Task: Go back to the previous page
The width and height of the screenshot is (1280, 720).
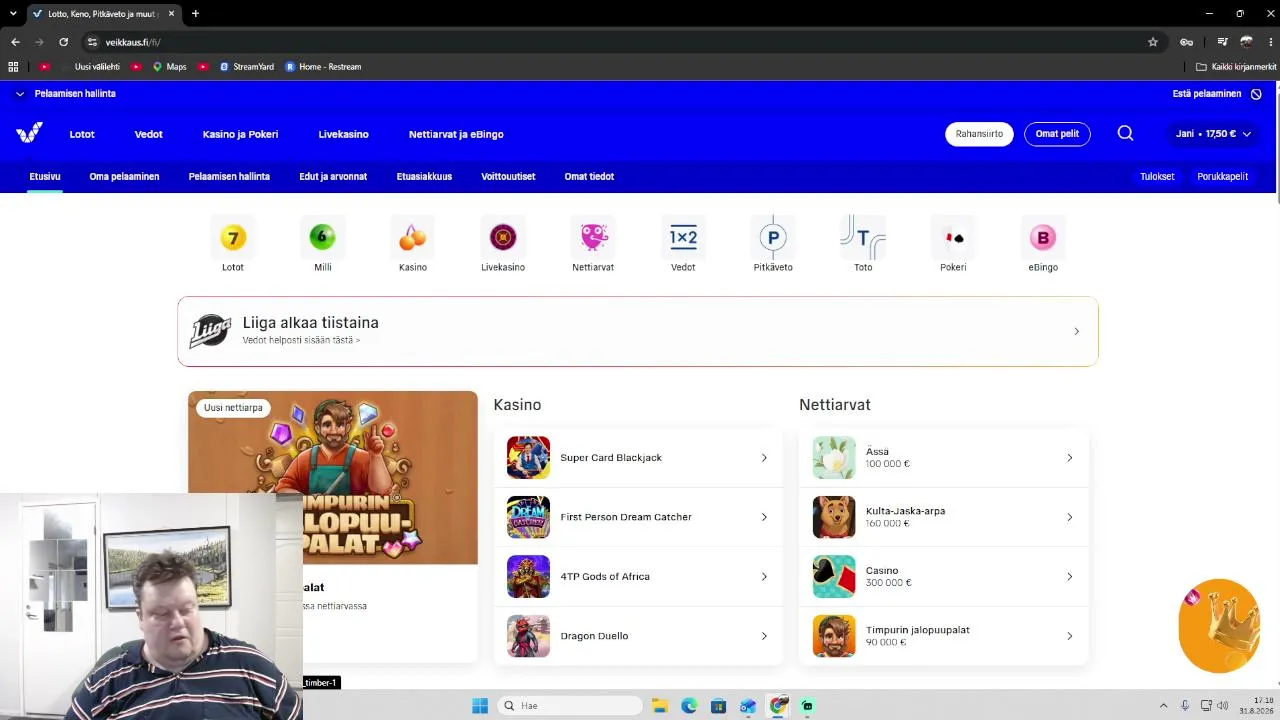Action: pos(15,42)
